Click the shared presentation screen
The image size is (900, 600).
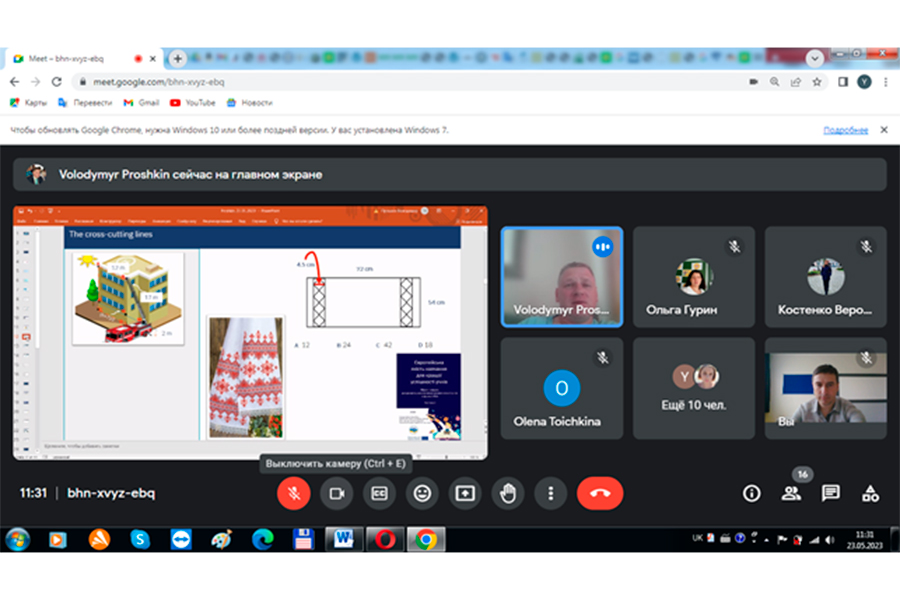point(250,333)
